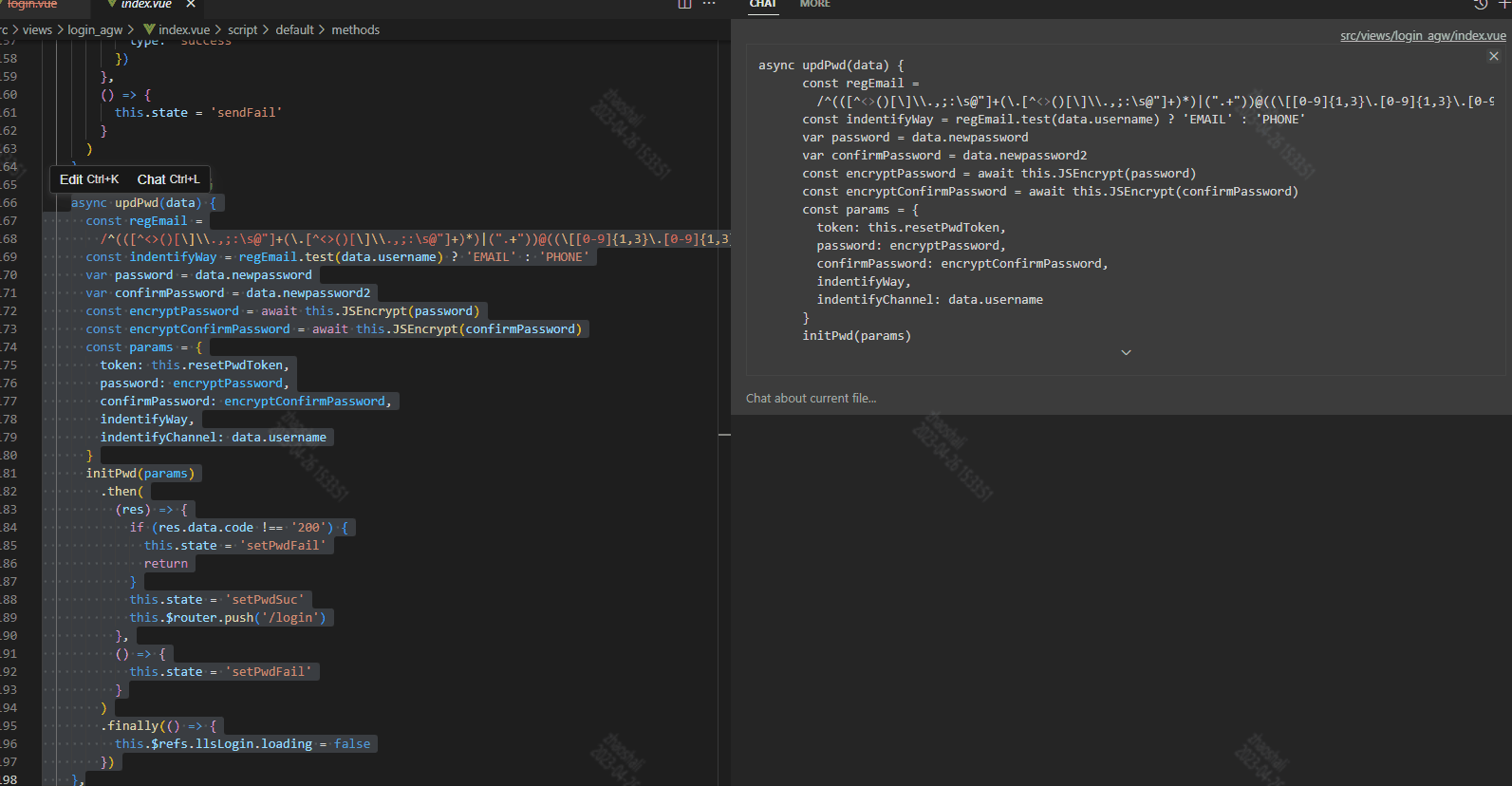Viewport: 1512px width, 786px height.
Task: Focus the Chat about current file input
Action: (x=1126, y=399)
